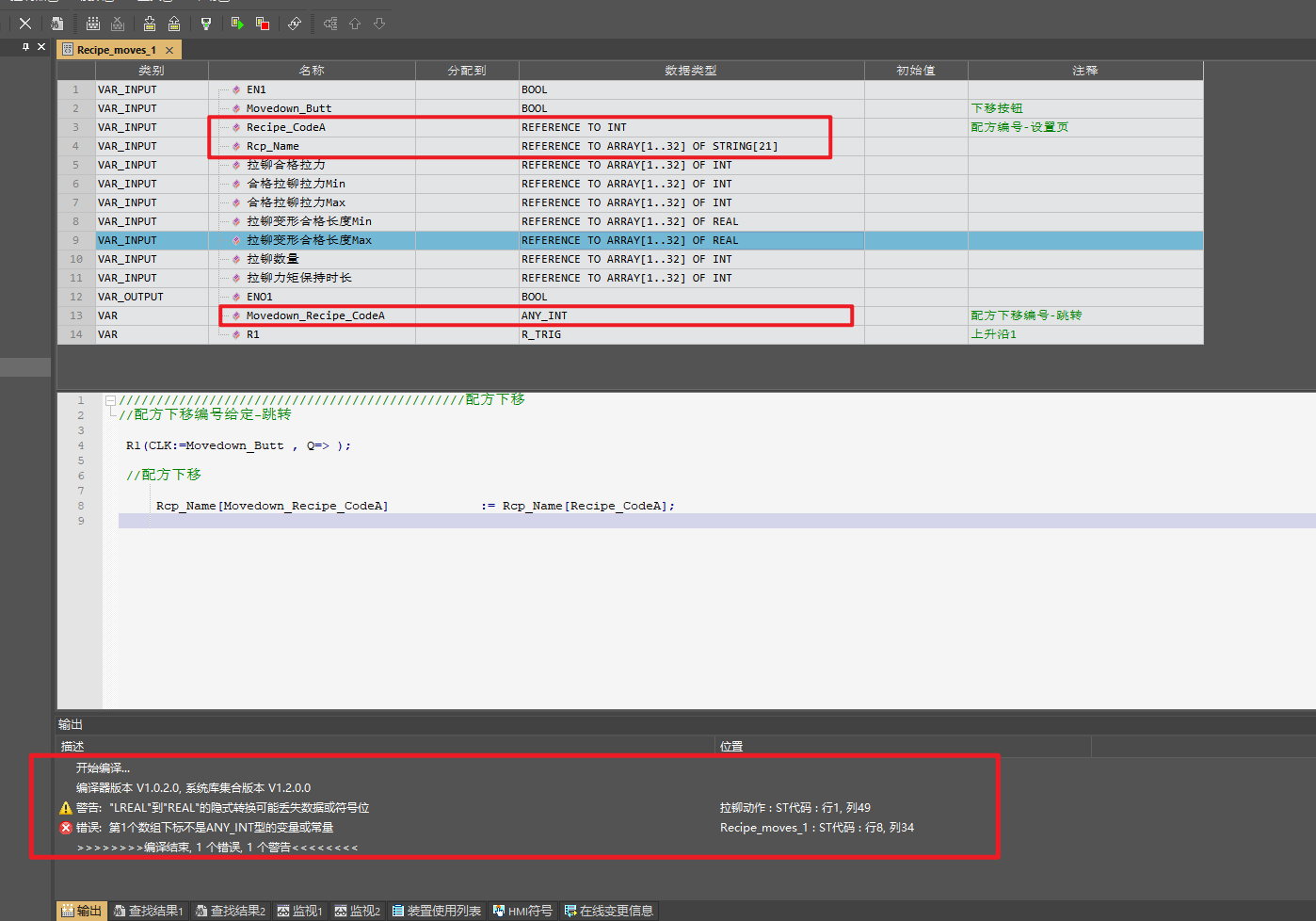Click the green Run PLC toolbar icon
The image size is (1316, 921).
(x=237, y=24)
